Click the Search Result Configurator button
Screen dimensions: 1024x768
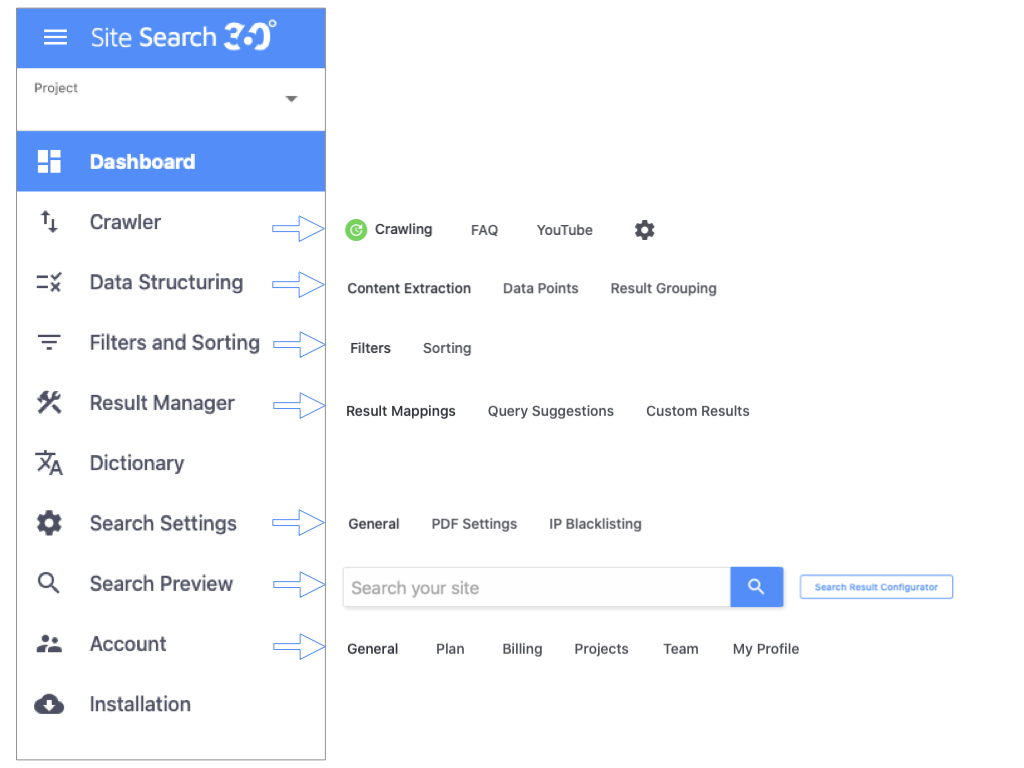(x=876, y=587)
